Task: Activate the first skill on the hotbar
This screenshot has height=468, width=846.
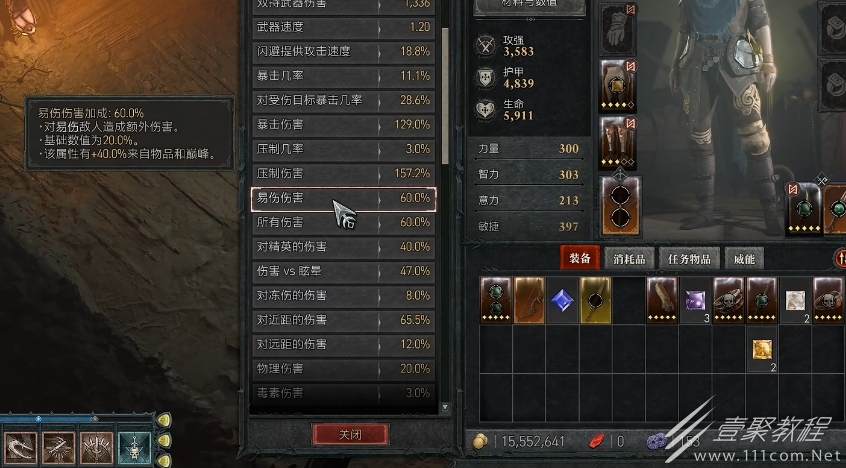Action: pyautogui.click(x=21, y=448)
